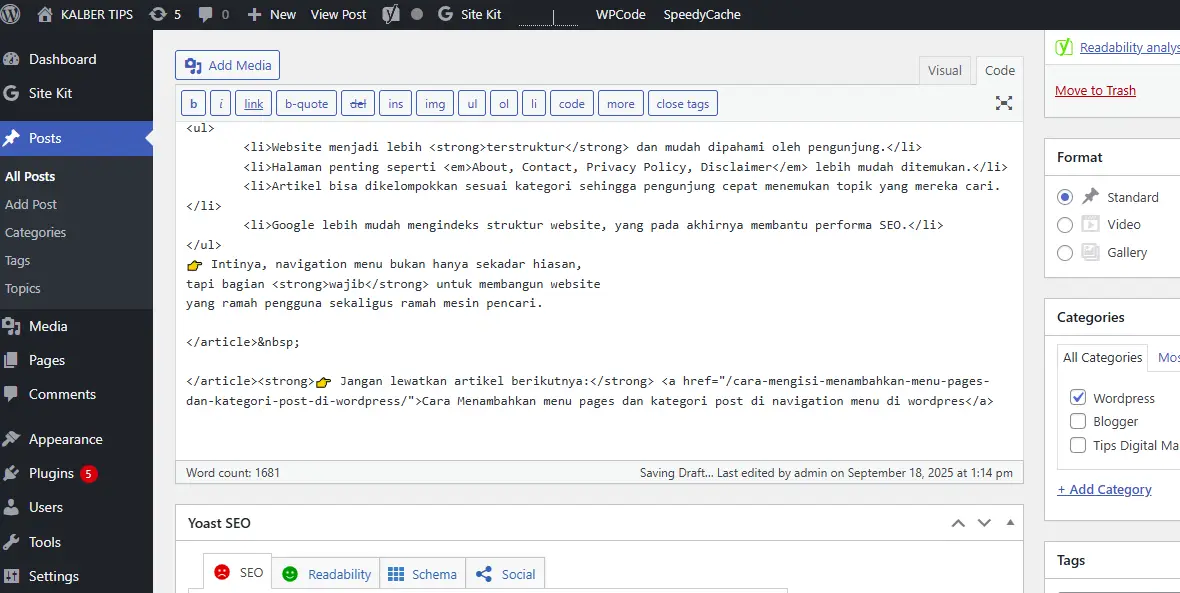Click the Move to Trash link
Screen dimensions: 1180x593
click(x=1095, y=90)
